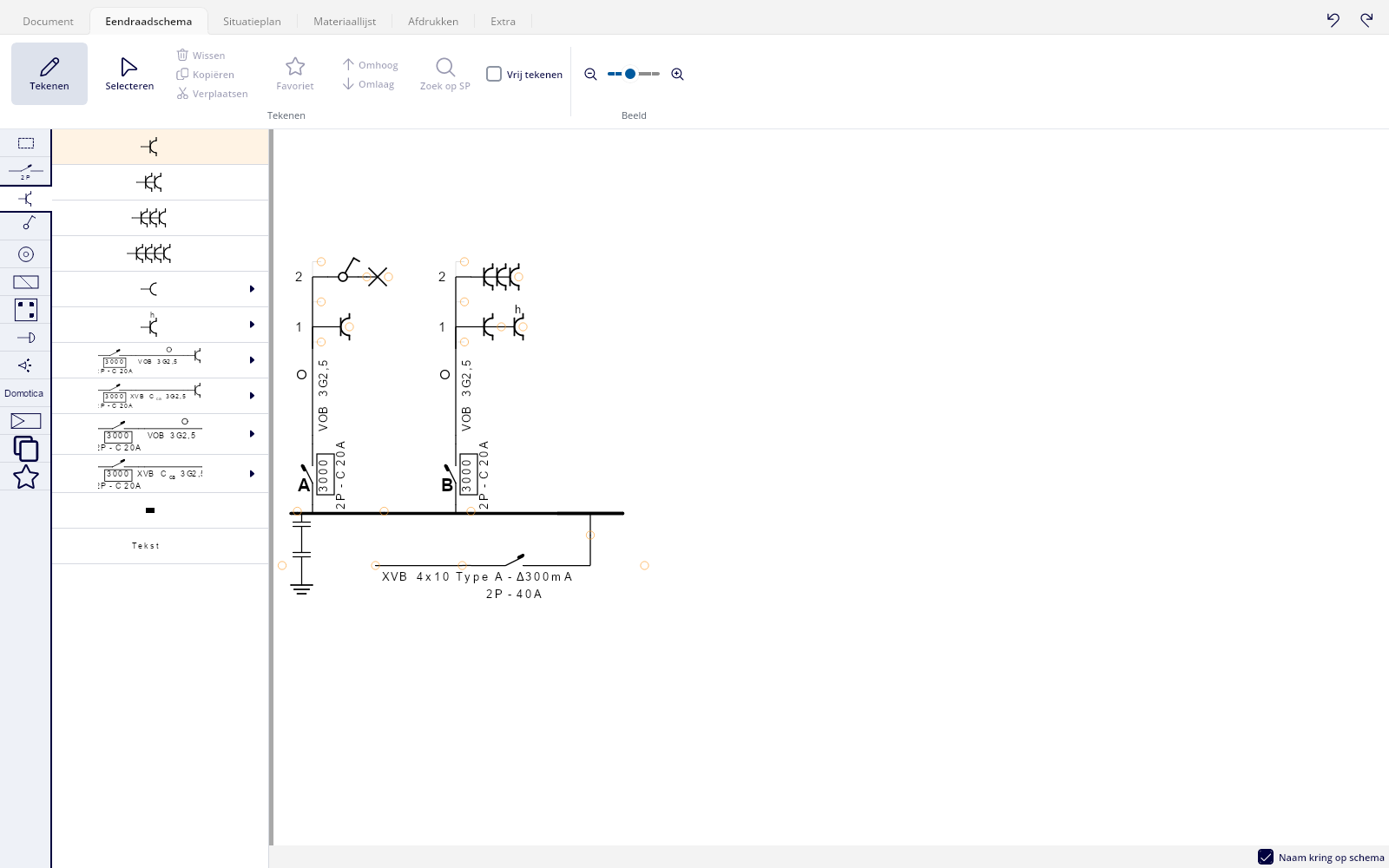Select the socket outlet category icon

coord(26,199)
